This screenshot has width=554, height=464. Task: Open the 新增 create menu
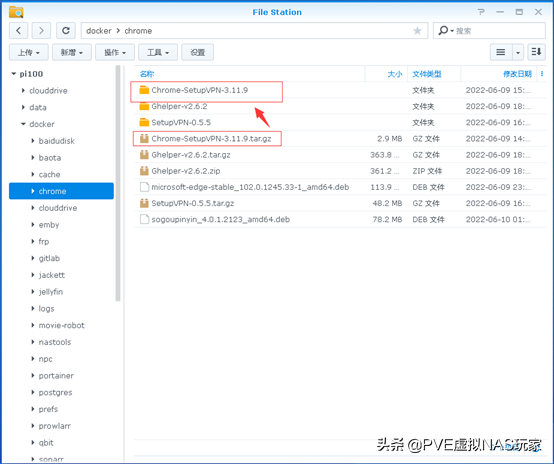(x=72, y=52)
